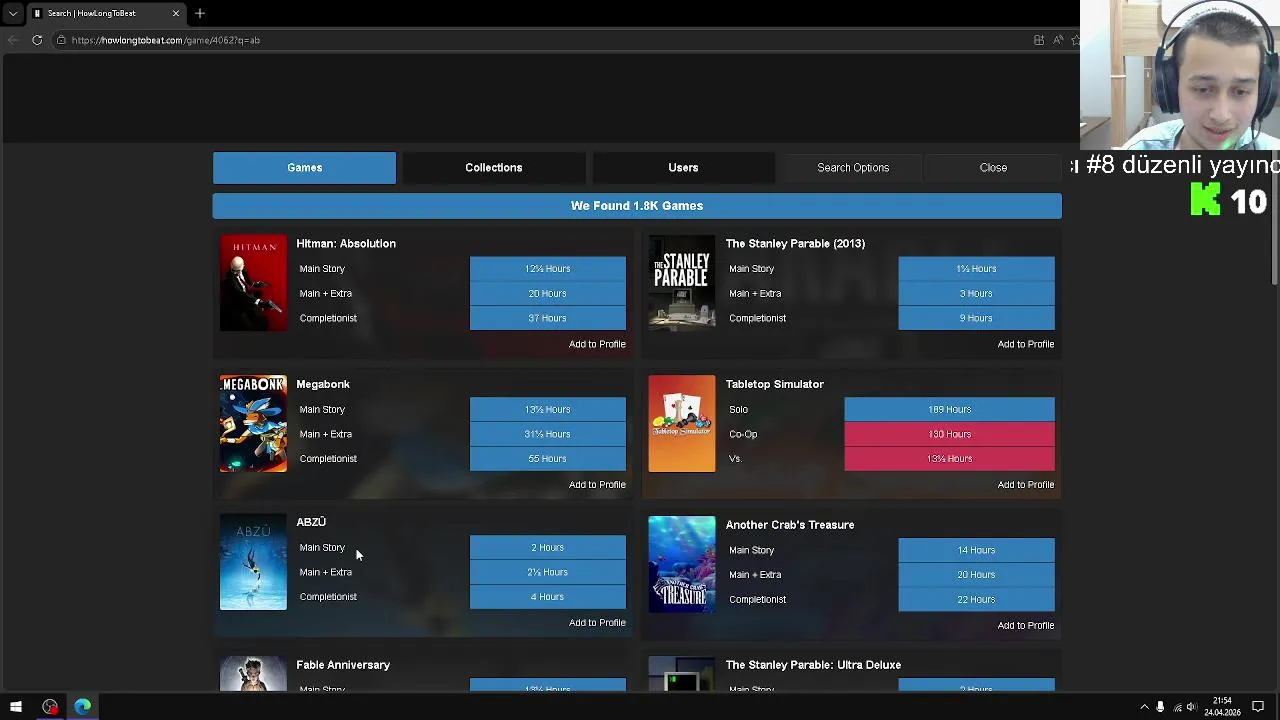The height and width of the screenshot is (720, 1280).
Task: Add Megabonk to profile
Action: (597, 485)
